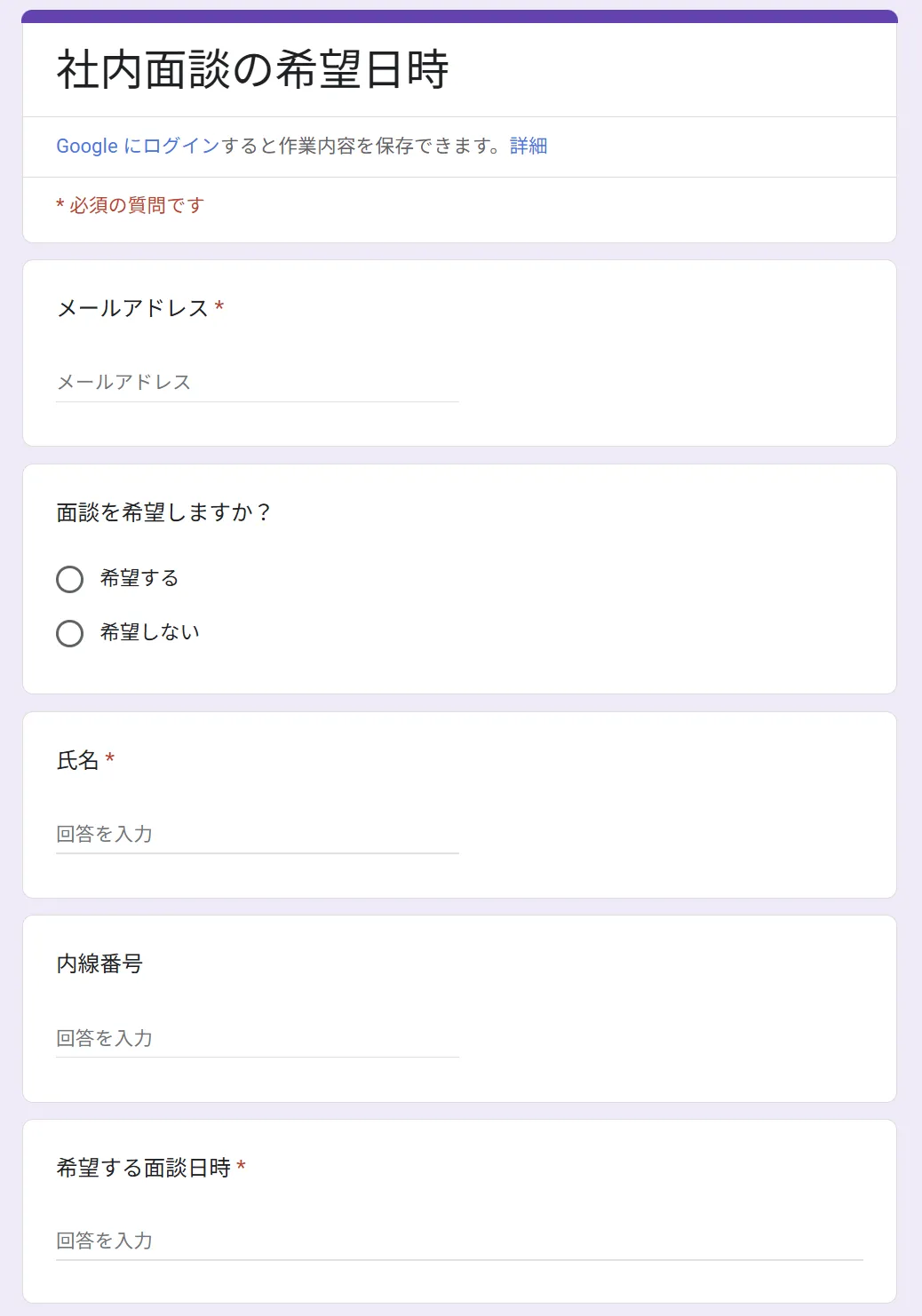Click the form title "社内面談の希望日時"
This screenshot has height=1316, width=922.
(x=253, y=70)
